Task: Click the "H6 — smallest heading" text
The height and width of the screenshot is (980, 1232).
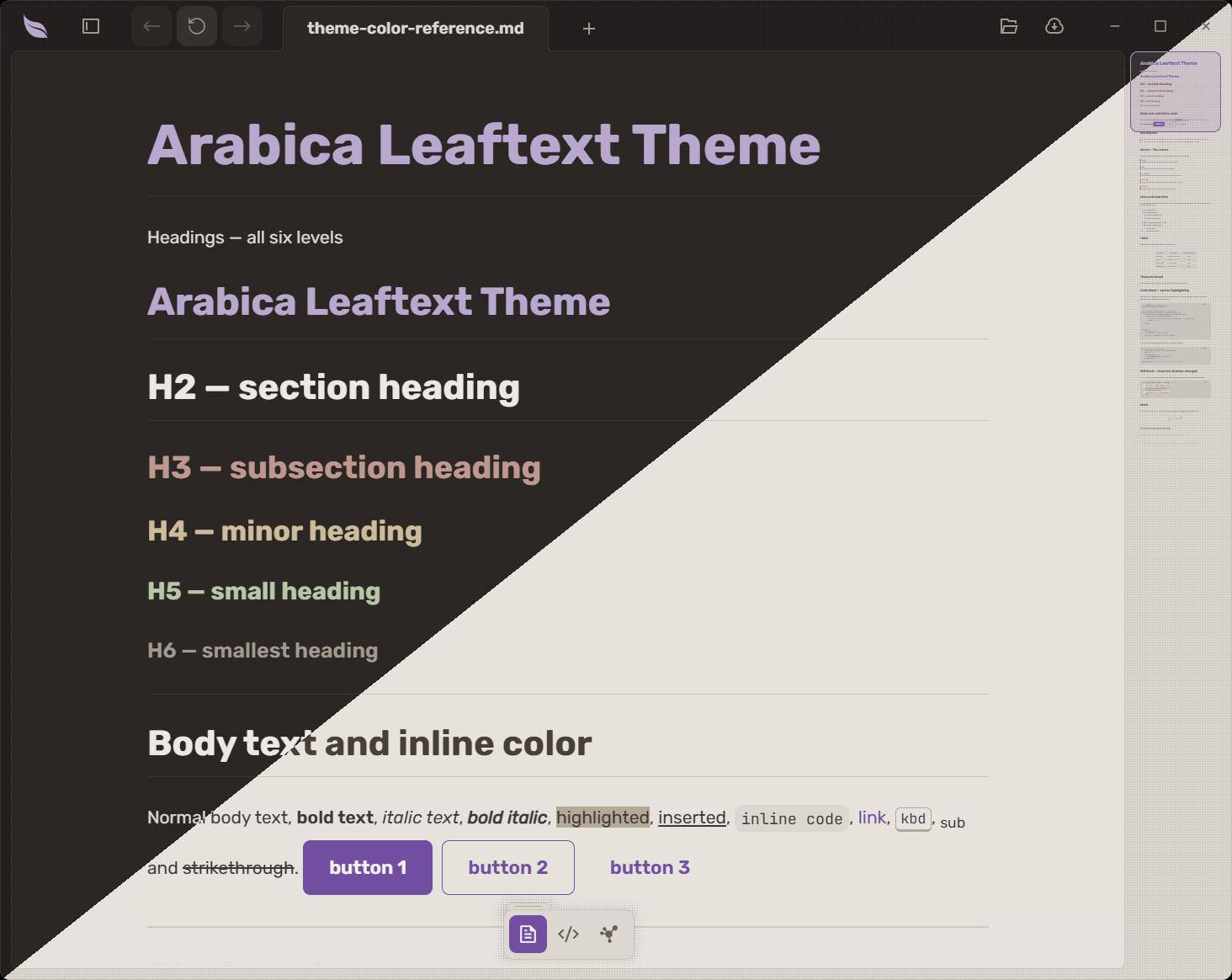Action: point(263,650)
